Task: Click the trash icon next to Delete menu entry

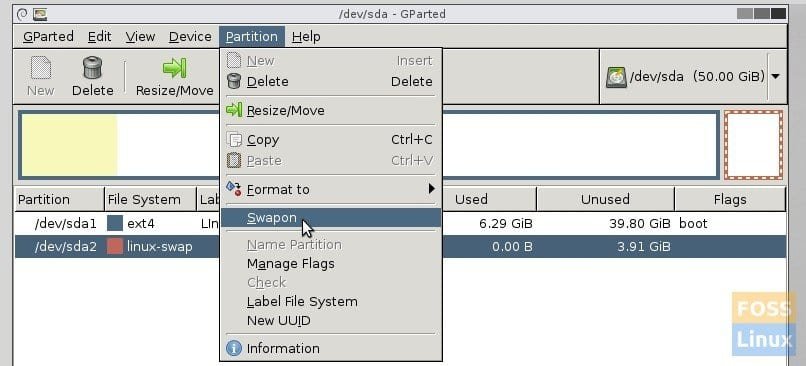Action: (234, 81)
